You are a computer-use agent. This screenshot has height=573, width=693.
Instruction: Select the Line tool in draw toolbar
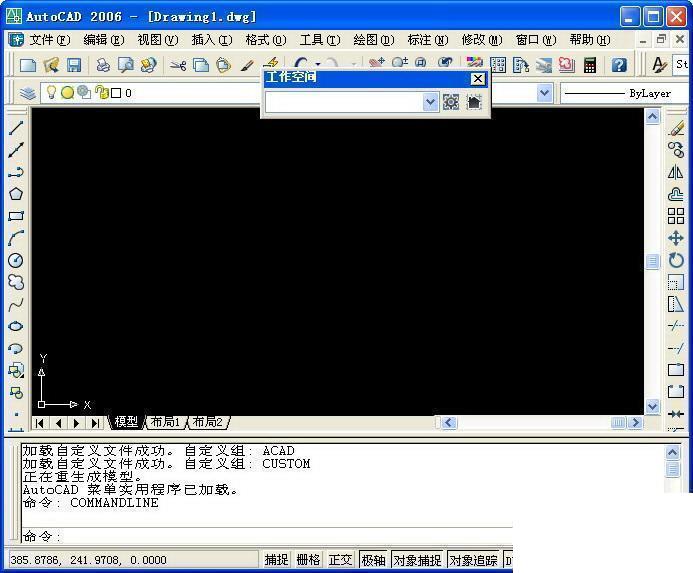tap(16, 128)
